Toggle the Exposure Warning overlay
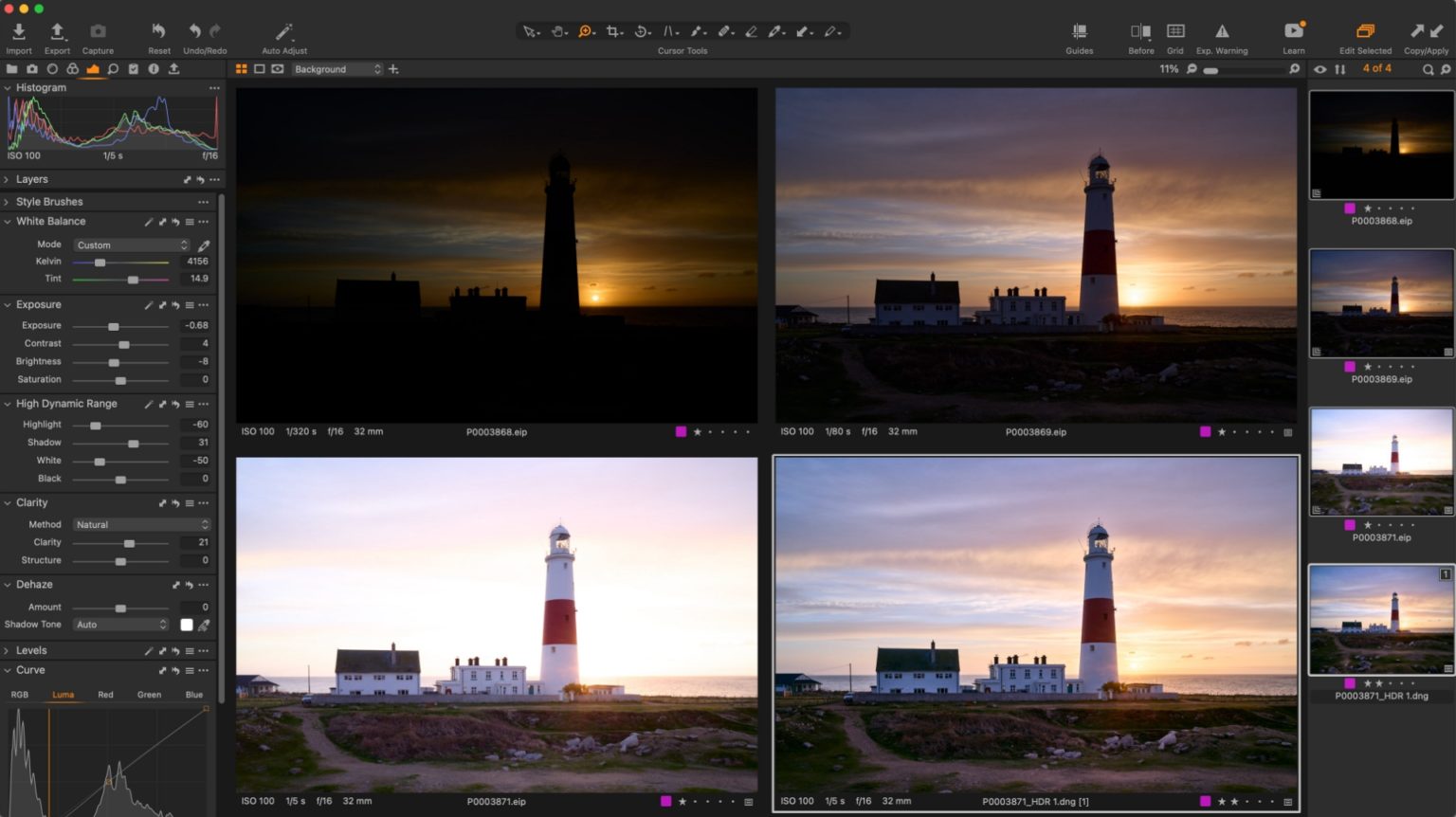 [x=1222, y=31]
